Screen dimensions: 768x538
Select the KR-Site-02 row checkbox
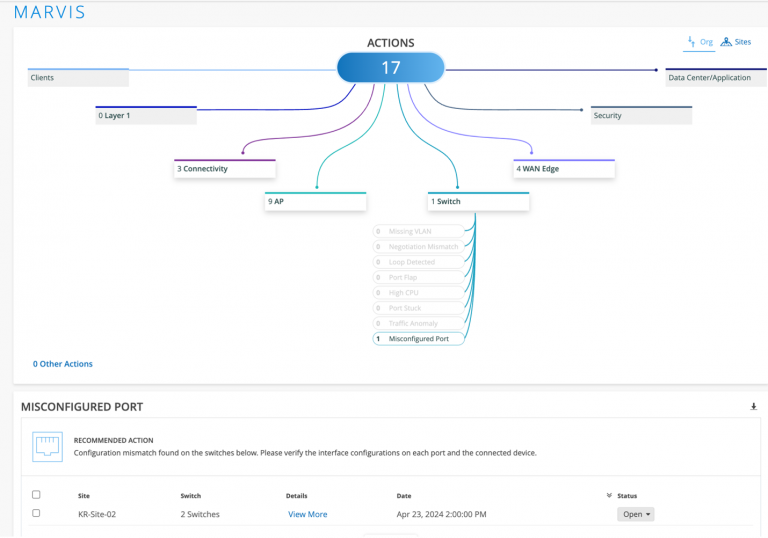(x=37, y=513)
